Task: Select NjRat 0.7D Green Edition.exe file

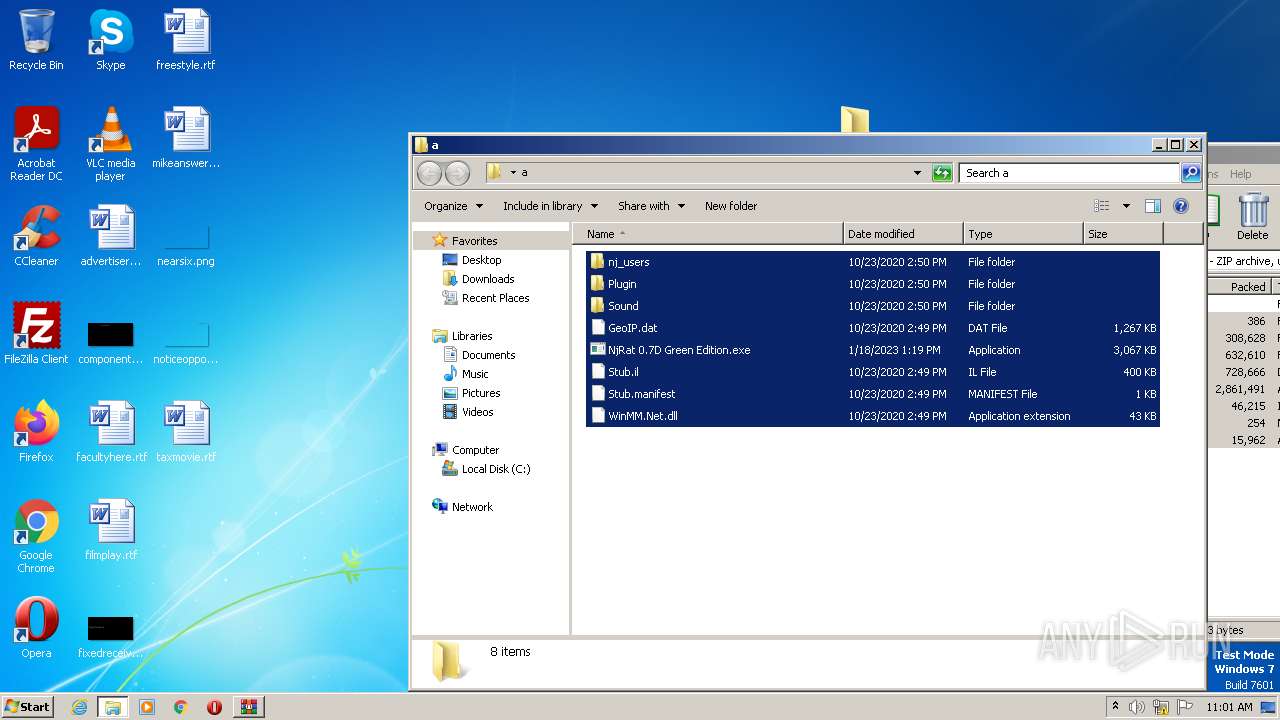Action: pos(873,350)
